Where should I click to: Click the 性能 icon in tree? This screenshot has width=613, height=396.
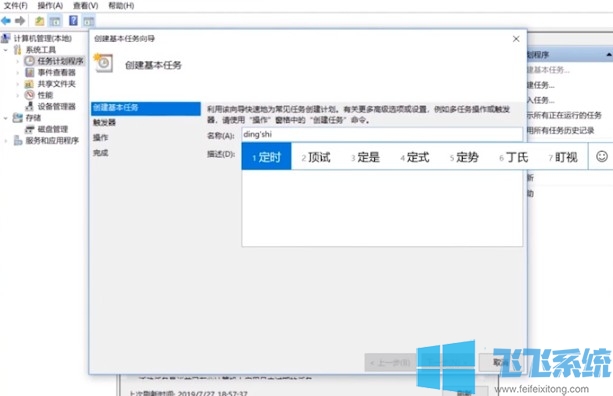point(30,95)
